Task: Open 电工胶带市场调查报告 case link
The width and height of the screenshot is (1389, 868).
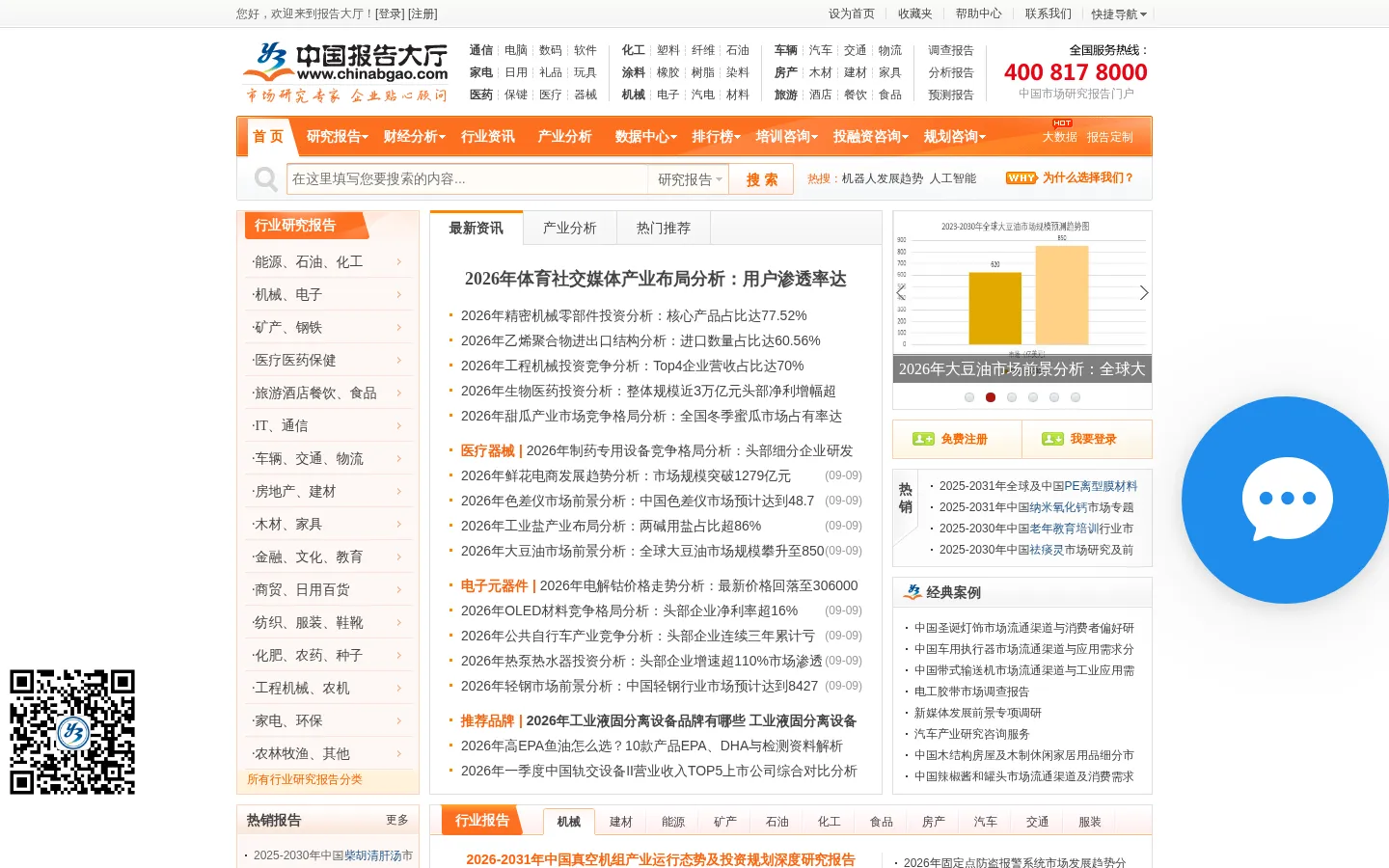Action: (x=971, y=692)
